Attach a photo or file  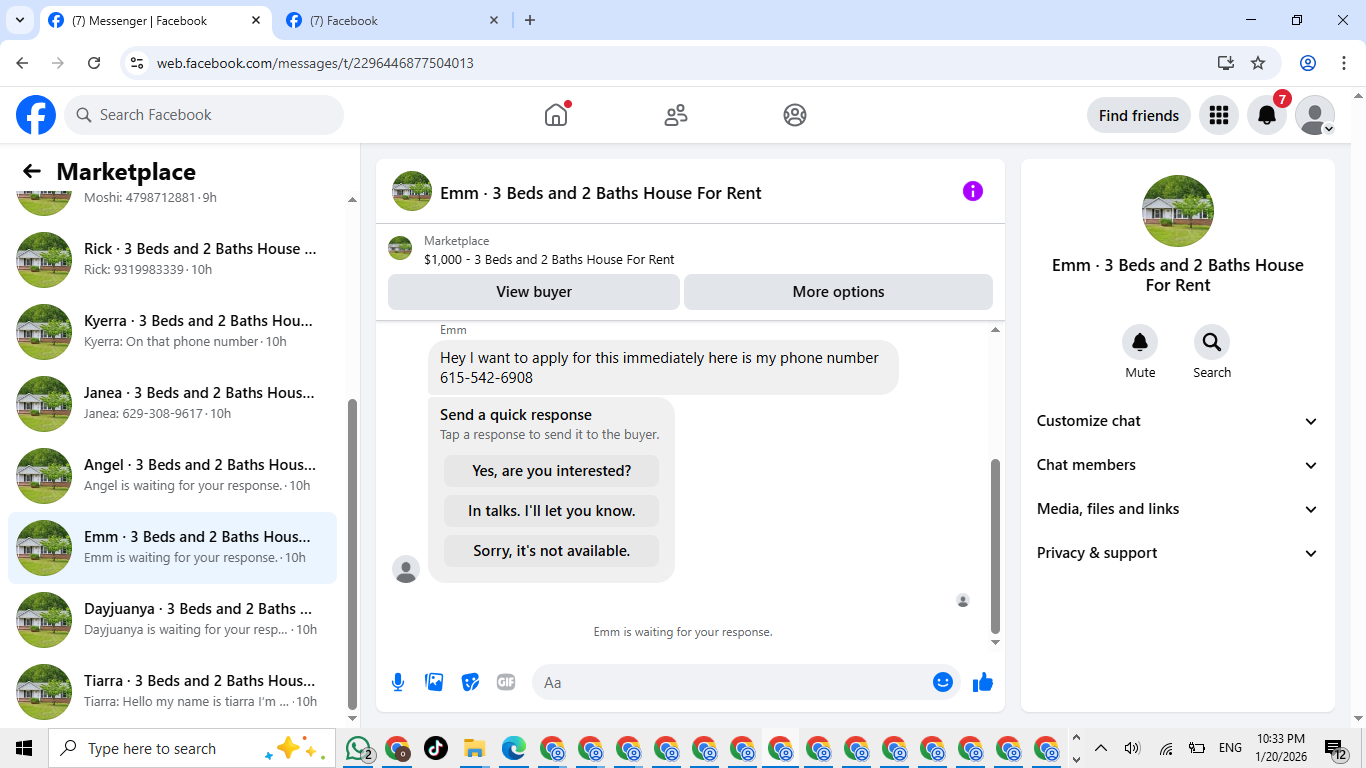click(x=434, y=682)
